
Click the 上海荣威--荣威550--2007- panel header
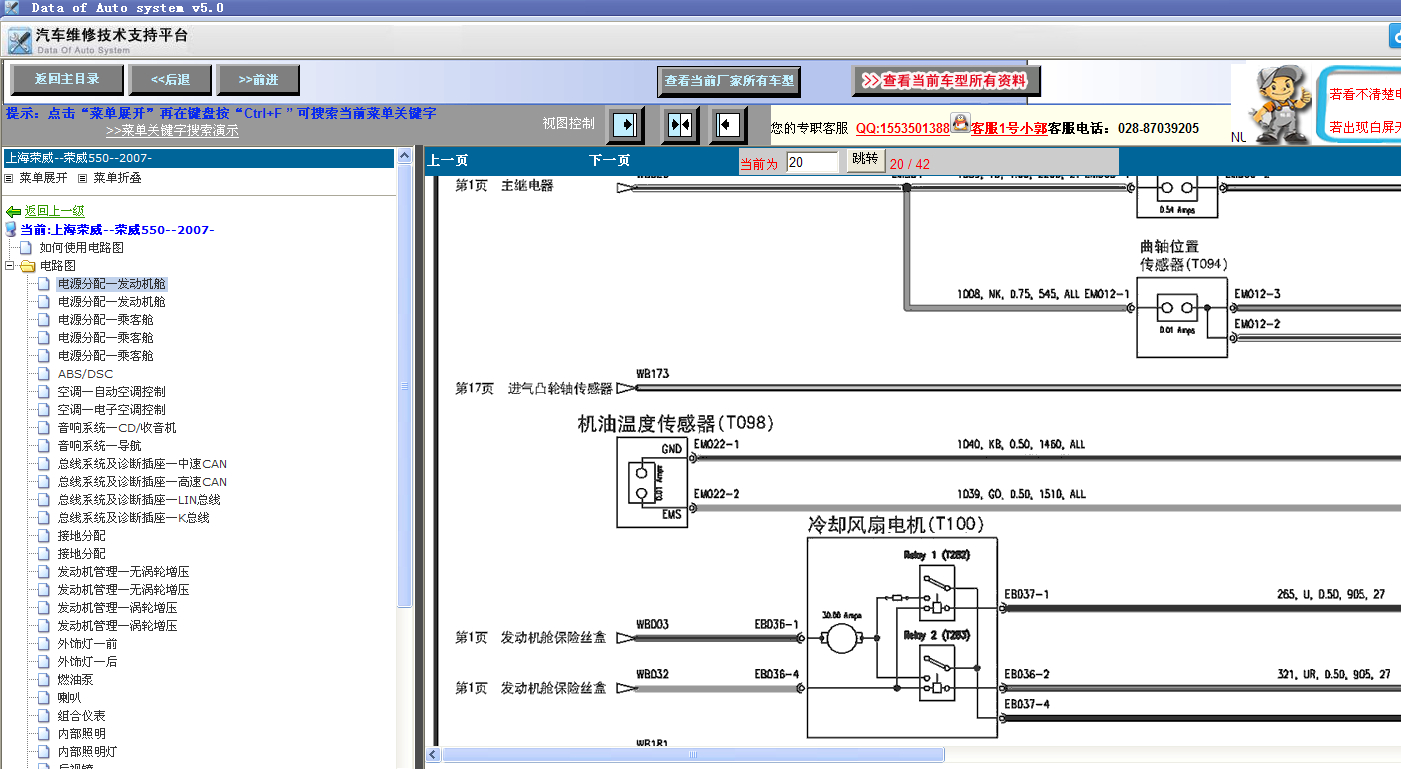[x=199, y=157]
